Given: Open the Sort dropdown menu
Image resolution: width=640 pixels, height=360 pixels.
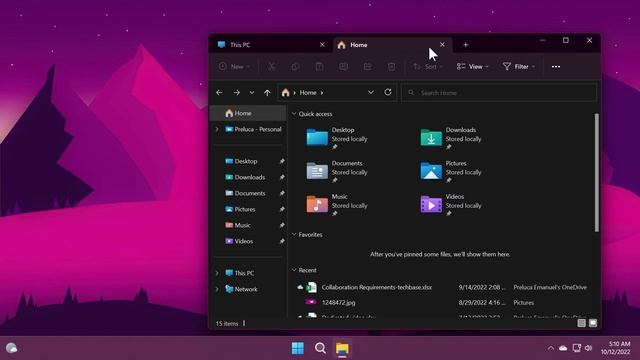Looking at the screenshot, I should point(428,67).
